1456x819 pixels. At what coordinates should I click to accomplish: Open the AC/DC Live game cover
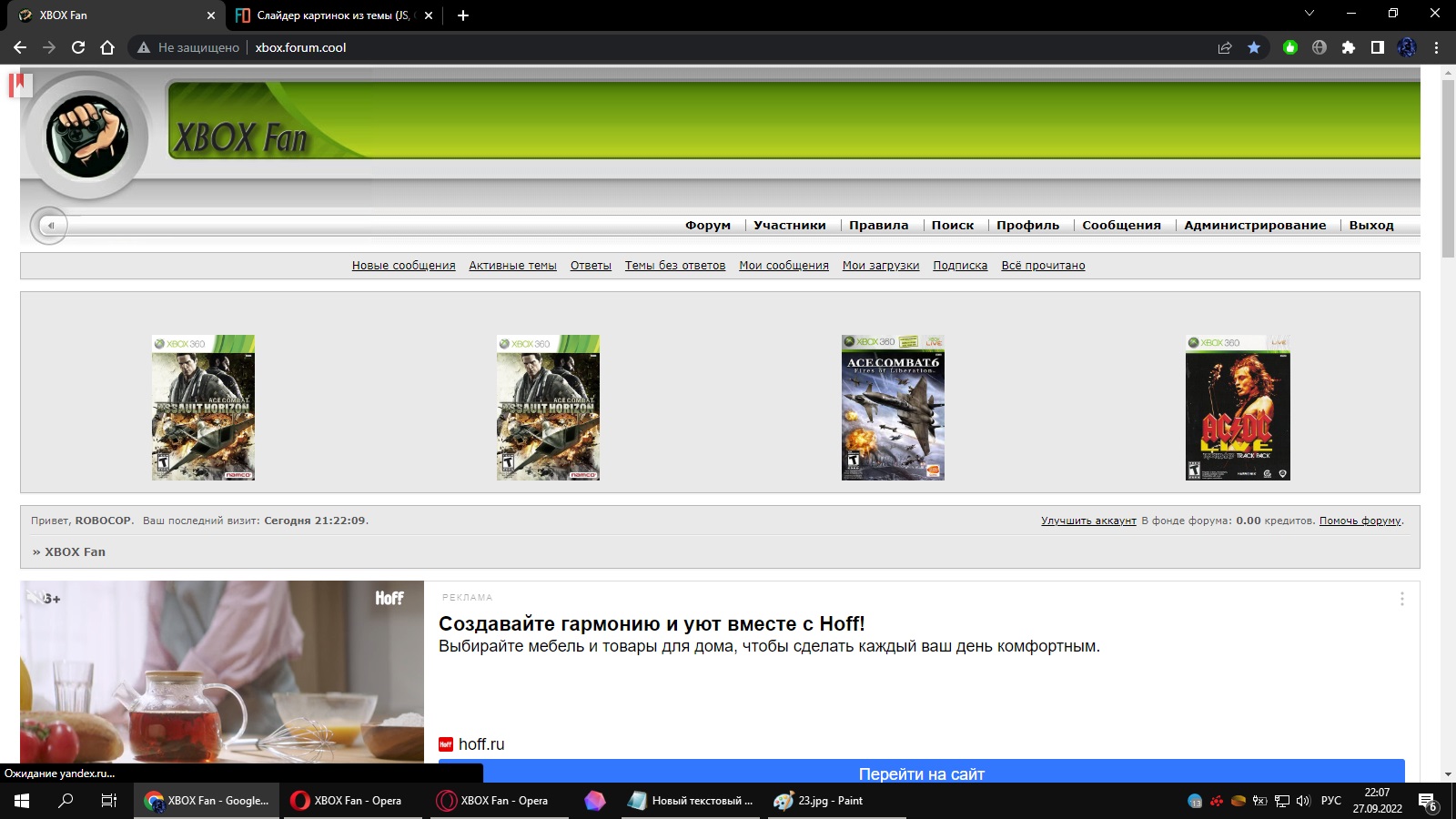point(1238,408)
